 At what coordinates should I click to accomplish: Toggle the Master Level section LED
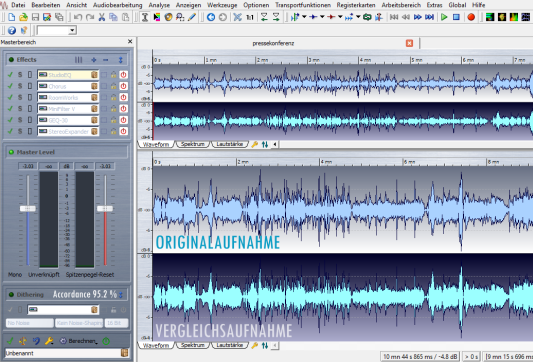11,152
